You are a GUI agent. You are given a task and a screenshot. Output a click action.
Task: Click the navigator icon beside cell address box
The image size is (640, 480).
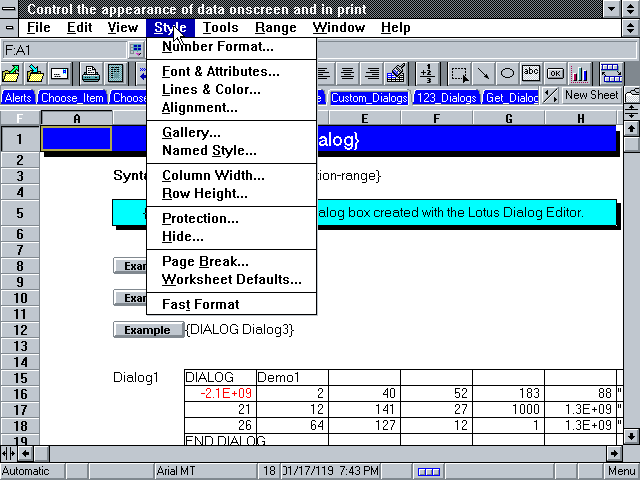click(x=136, y=50)
